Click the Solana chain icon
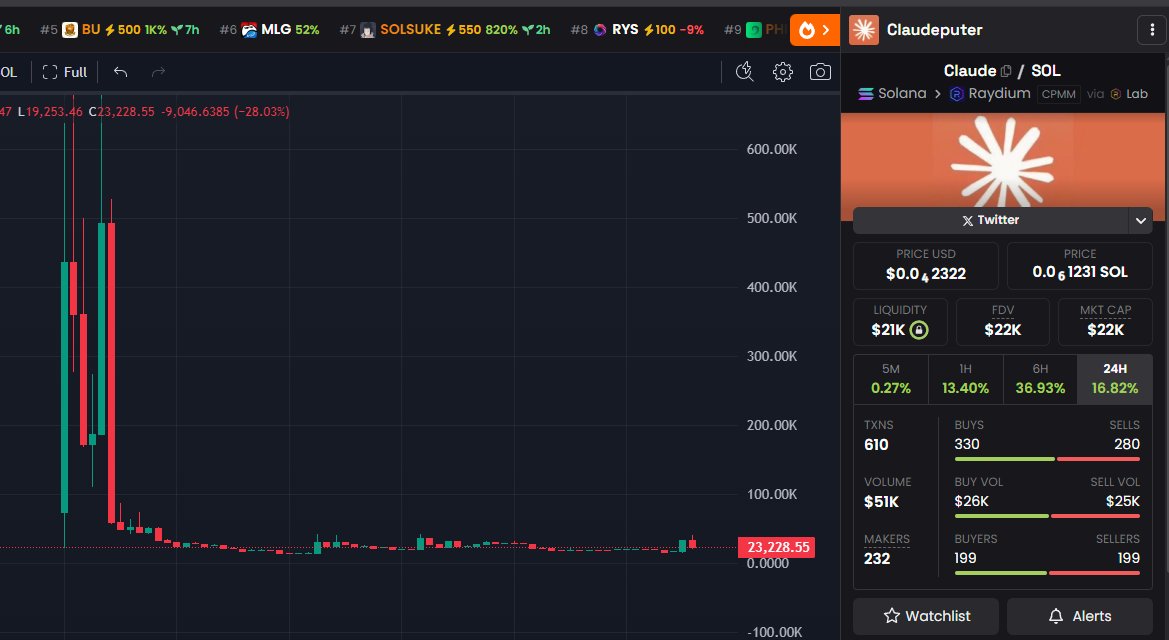The image size is (1169, 640). [x=866, y=94]
